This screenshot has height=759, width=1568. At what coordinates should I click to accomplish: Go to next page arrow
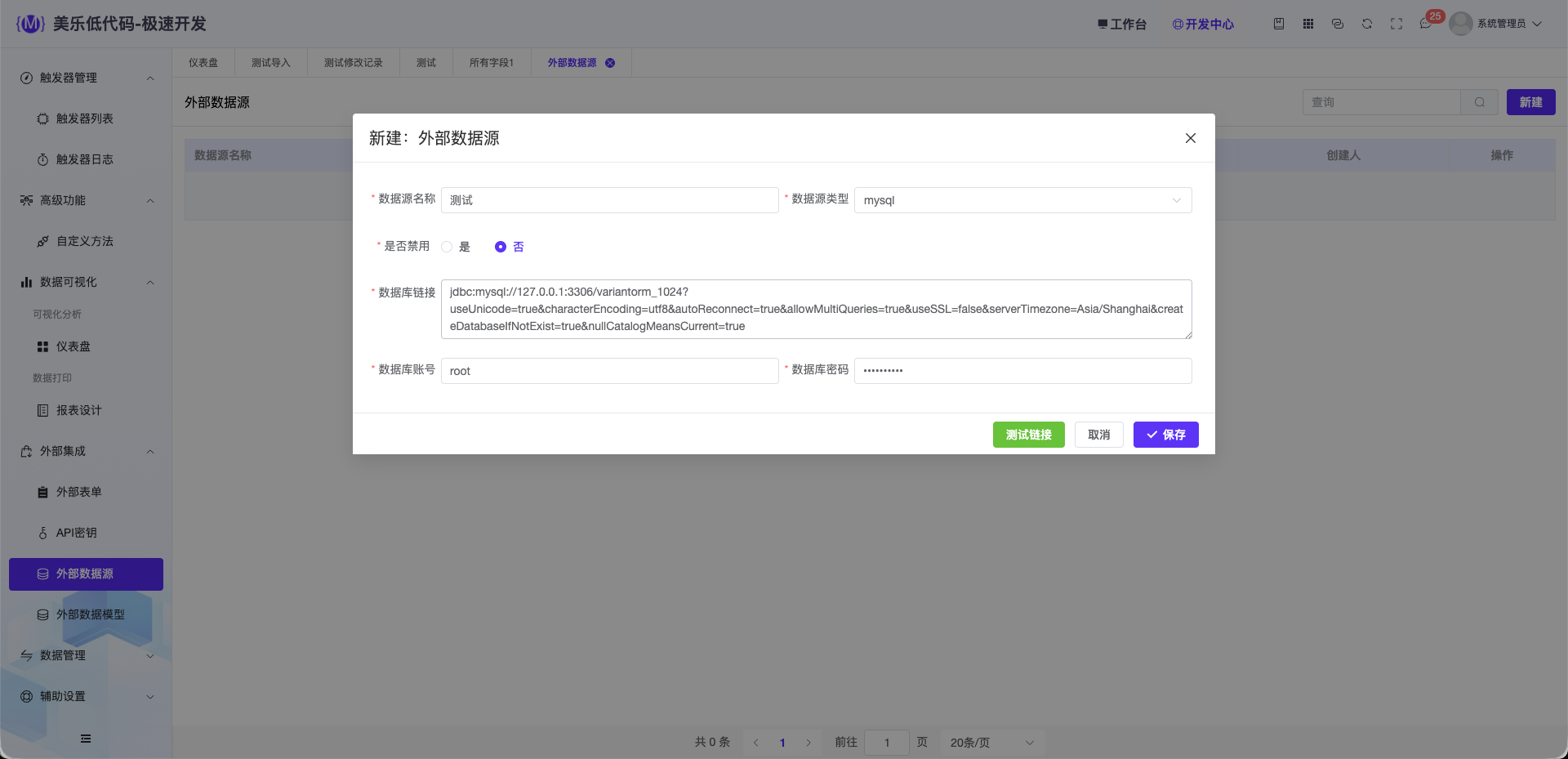pyautogui.click(x=808, y=743)
